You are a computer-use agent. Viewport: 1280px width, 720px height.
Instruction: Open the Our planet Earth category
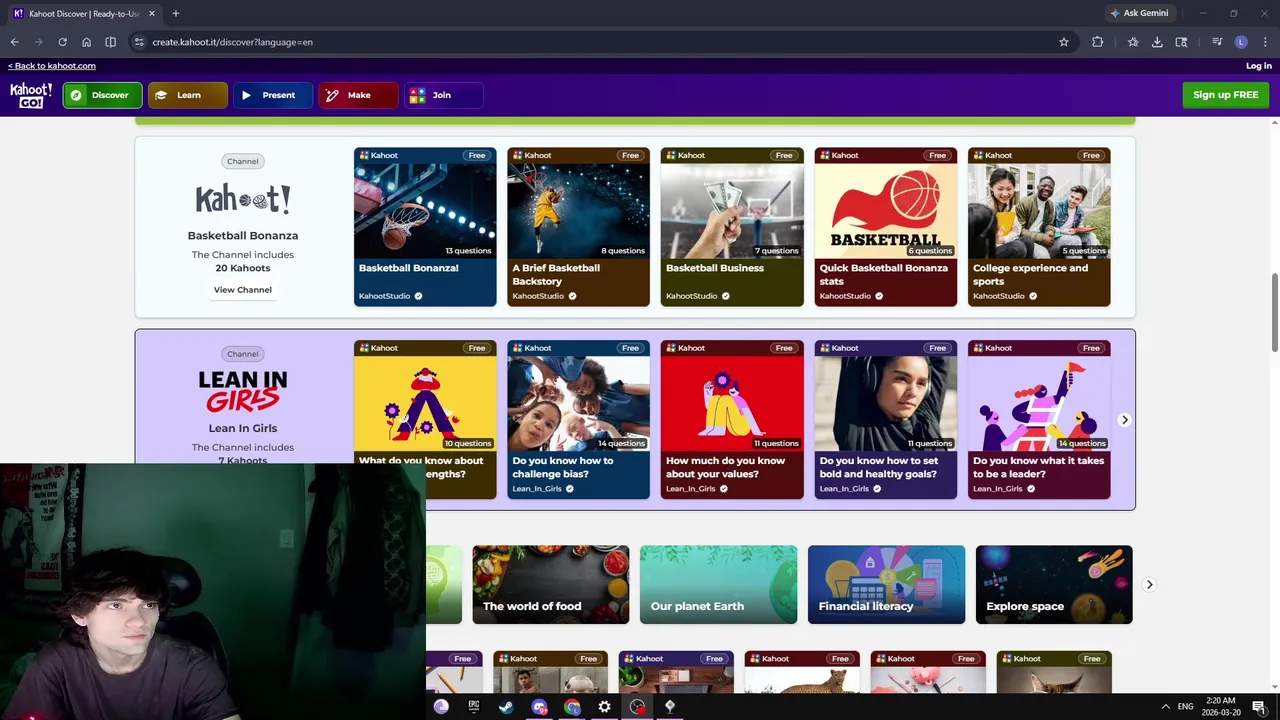tap(718, 585)
